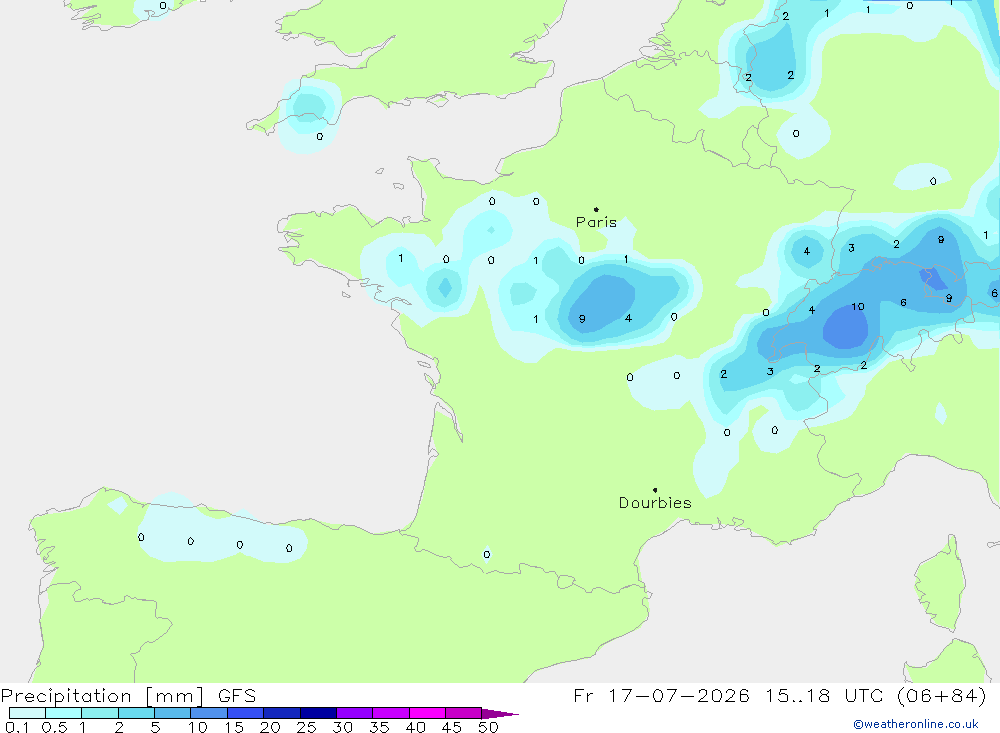Image resolution: width=1000 pixels, height=733 pixels.
Task: Click the purple arrow tip above 50 mm
Action: tap(499, 714)
